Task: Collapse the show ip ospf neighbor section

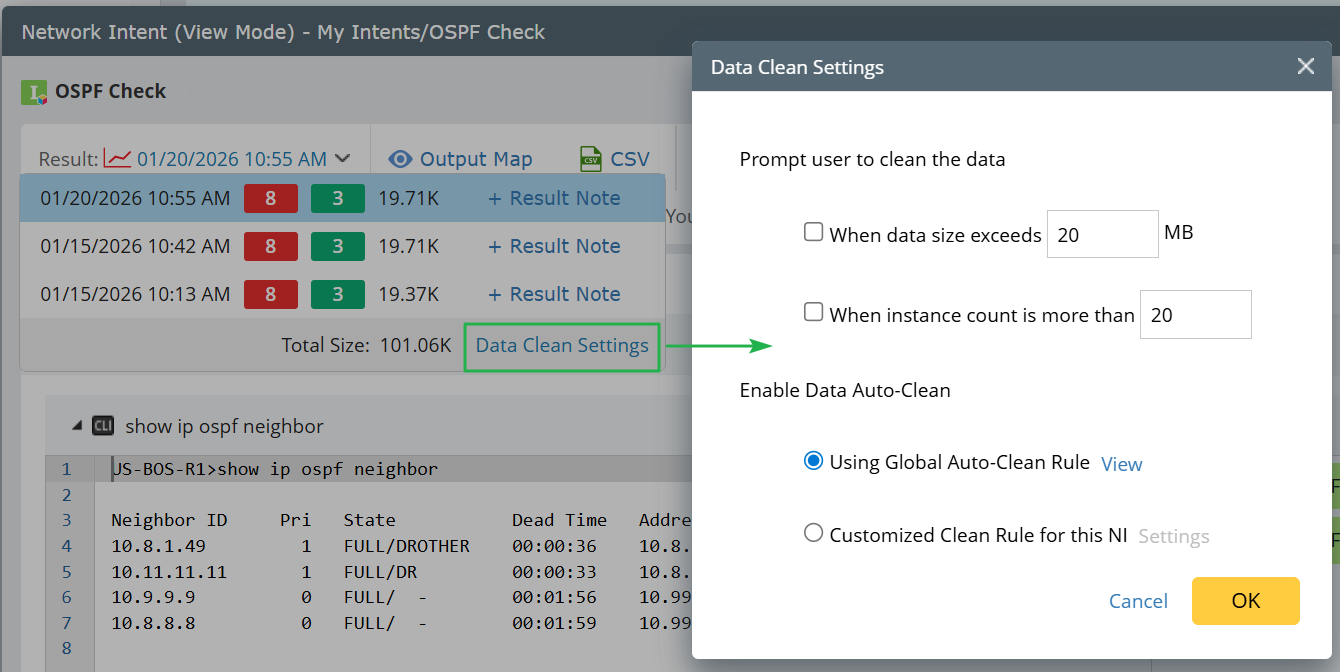Action: (77, 426)
